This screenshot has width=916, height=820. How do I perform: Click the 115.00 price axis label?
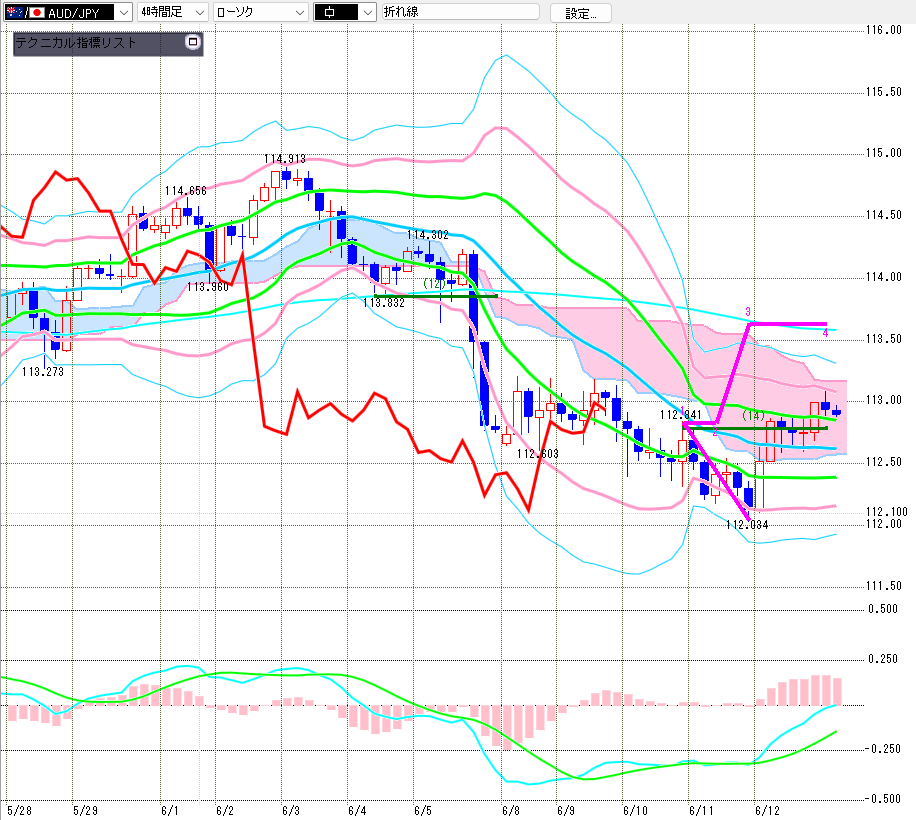[x=884, y=153]
